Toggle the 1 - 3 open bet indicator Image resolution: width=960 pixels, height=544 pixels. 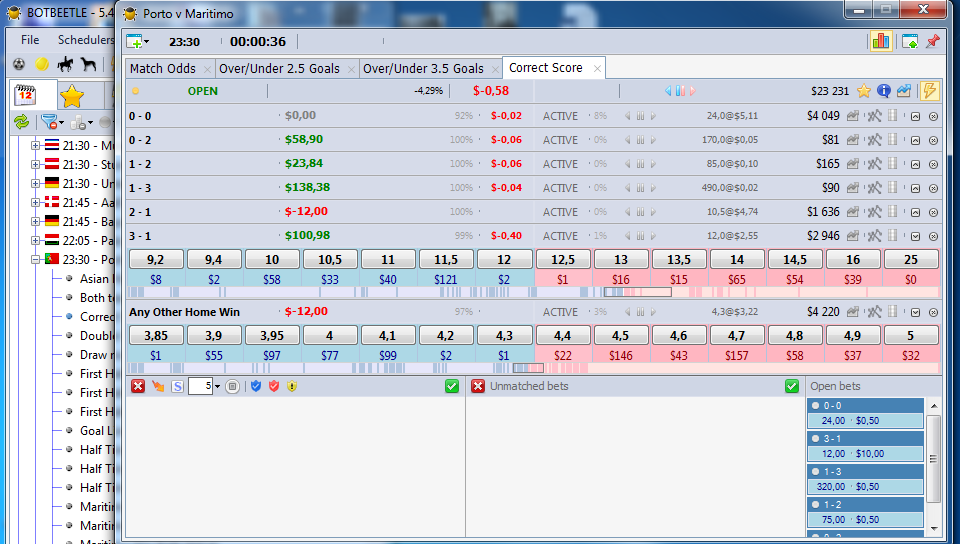(816, 471)
